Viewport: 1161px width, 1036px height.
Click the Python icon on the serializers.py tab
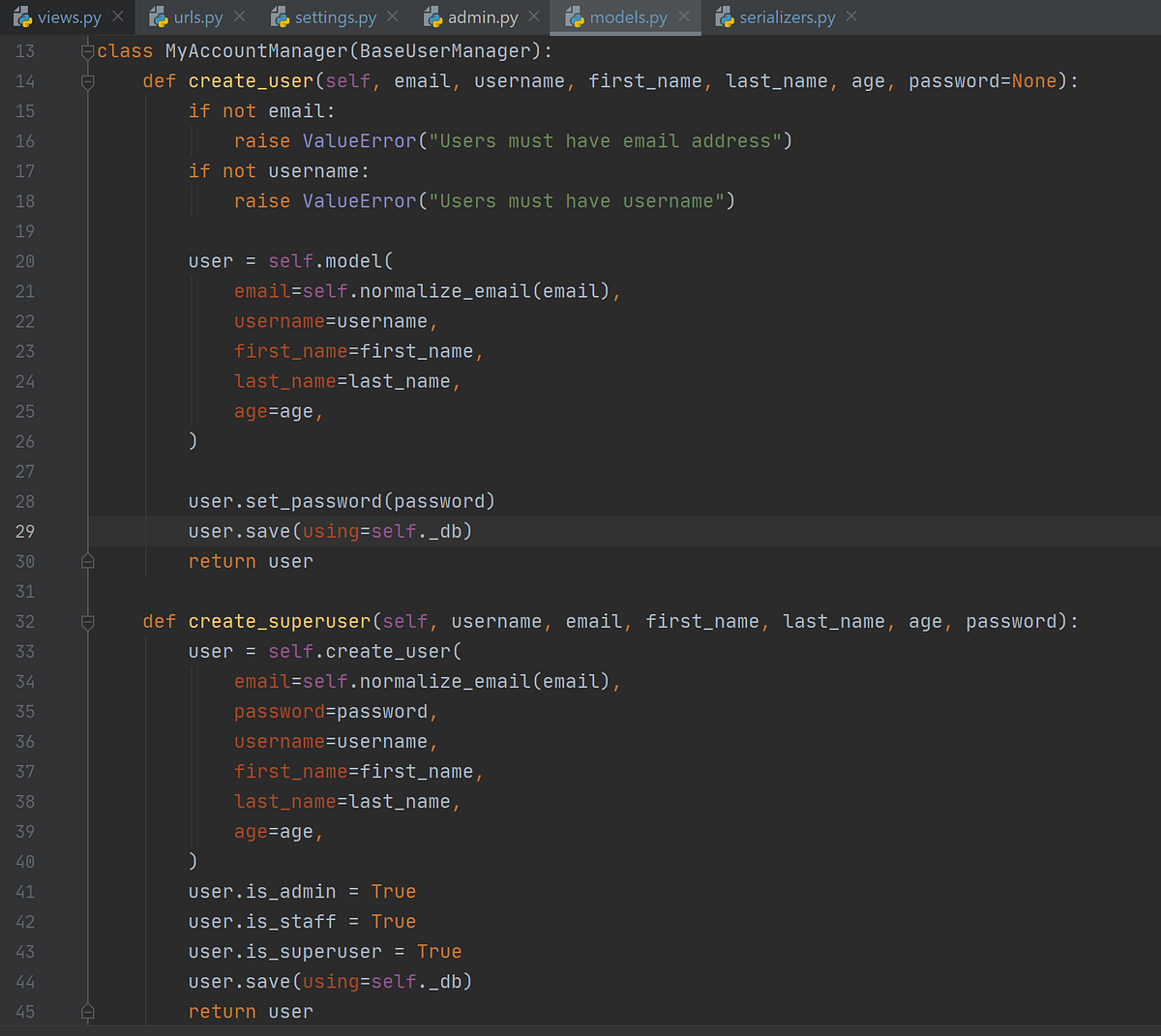coord(724,16)
